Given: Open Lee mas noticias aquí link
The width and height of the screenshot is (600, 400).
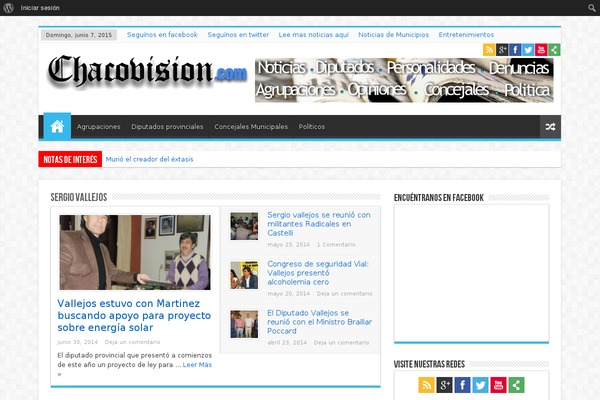Looking at the screenshot, I should click(x=313, y=34).
